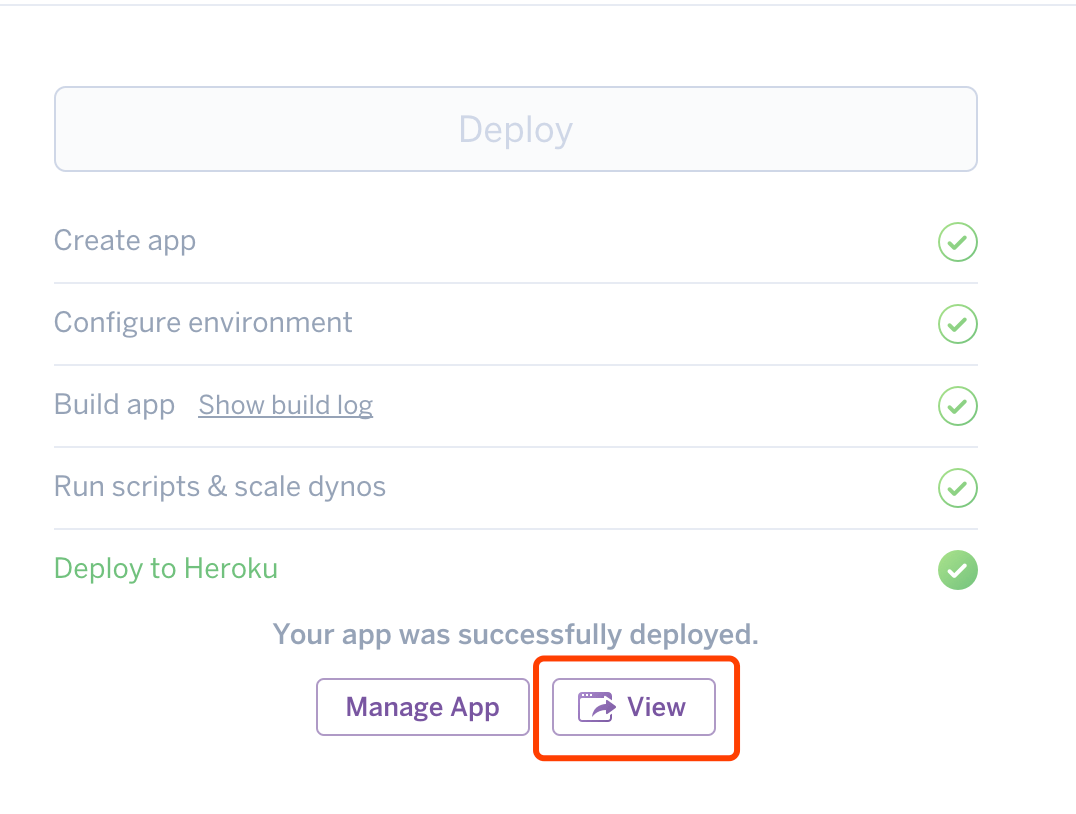Select the Configure environment step label
The width and height of the screenshot is (1076, 814).
click(x=203, y=323)
